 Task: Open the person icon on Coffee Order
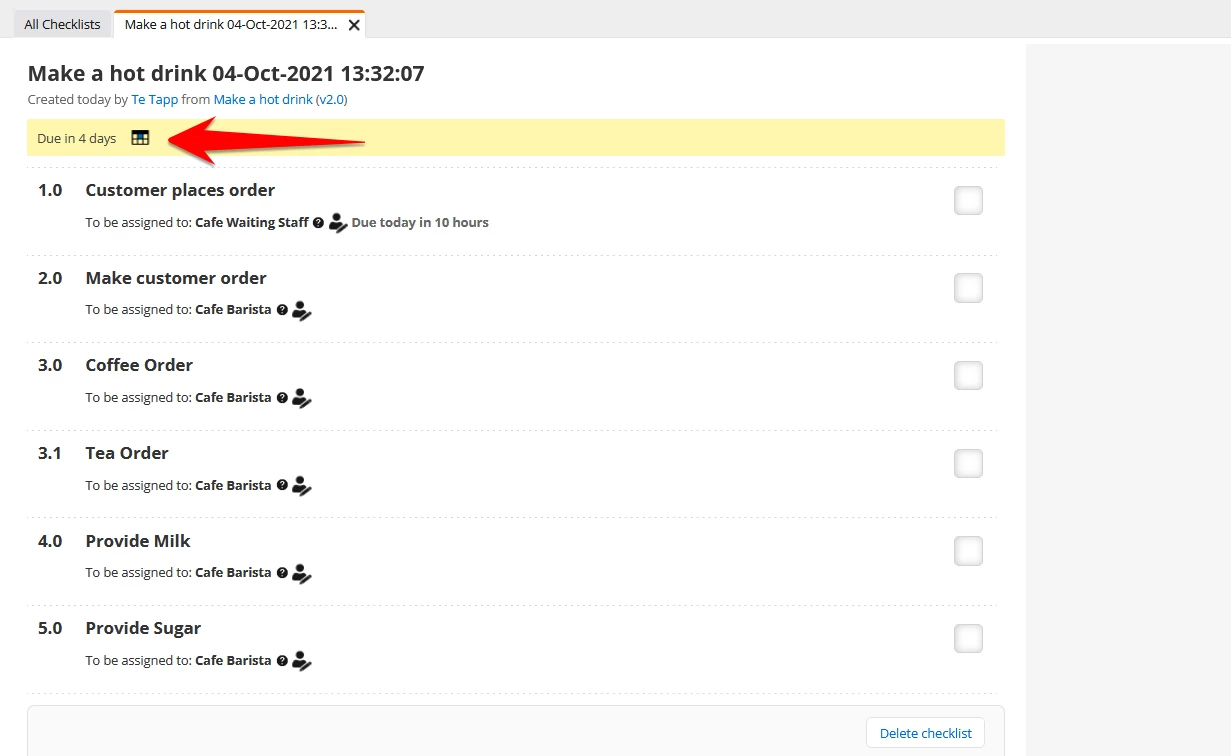[x=301, y=397]
